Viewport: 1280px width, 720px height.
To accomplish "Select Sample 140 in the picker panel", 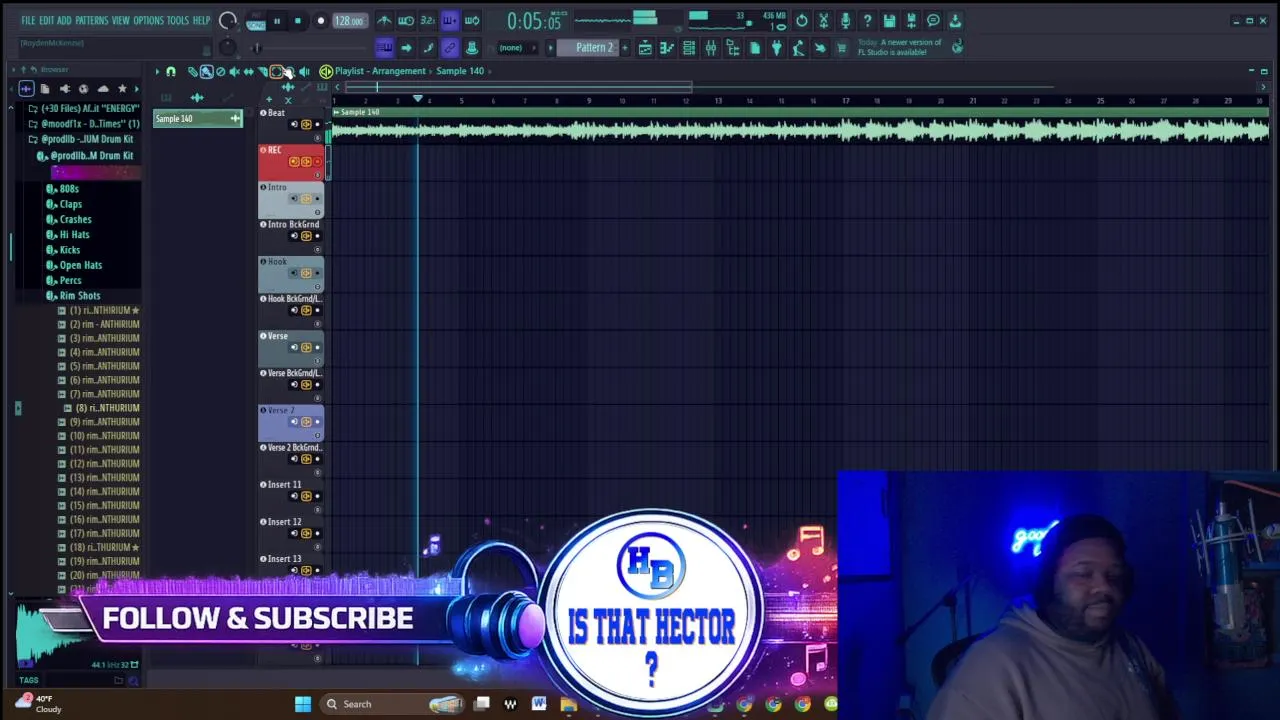I will point(198,119).
